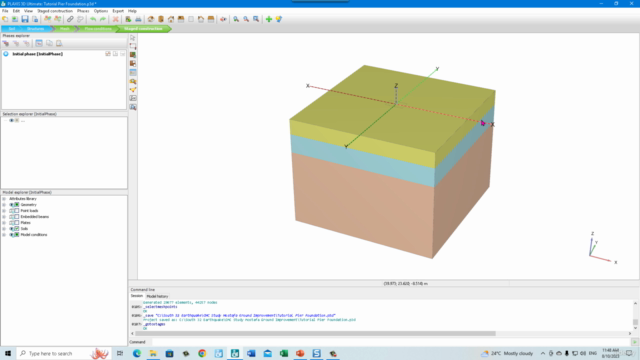The width and height of the screenshot is (640, 360).
Task: Select the rectangle multi-select tool
Action: [133, 46]
